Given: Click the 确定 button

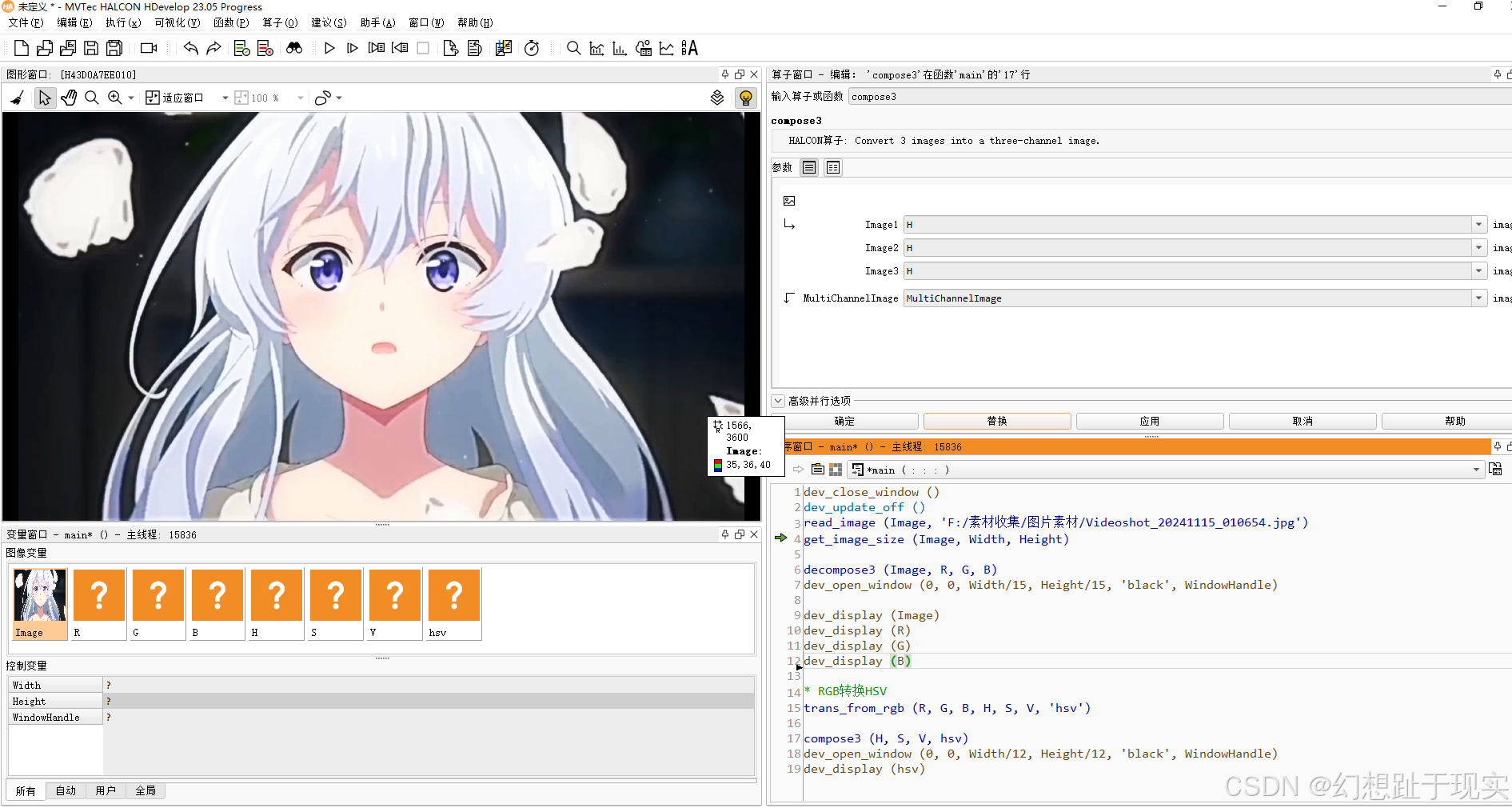Looking at the screenshot, I should 844,421.
